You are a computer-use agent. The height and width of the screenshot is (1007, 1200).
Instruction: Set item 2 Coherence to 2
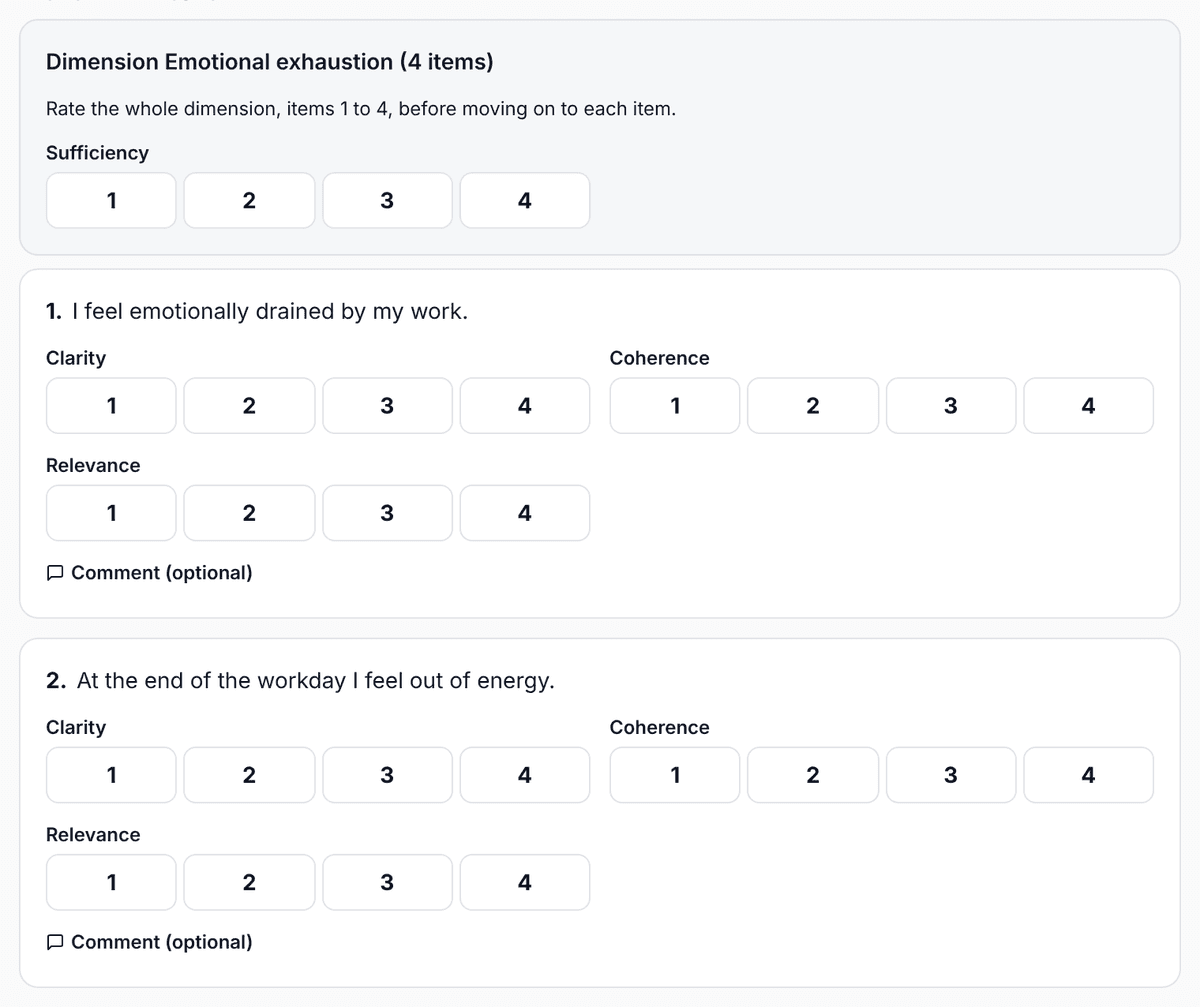click(813, 775)
